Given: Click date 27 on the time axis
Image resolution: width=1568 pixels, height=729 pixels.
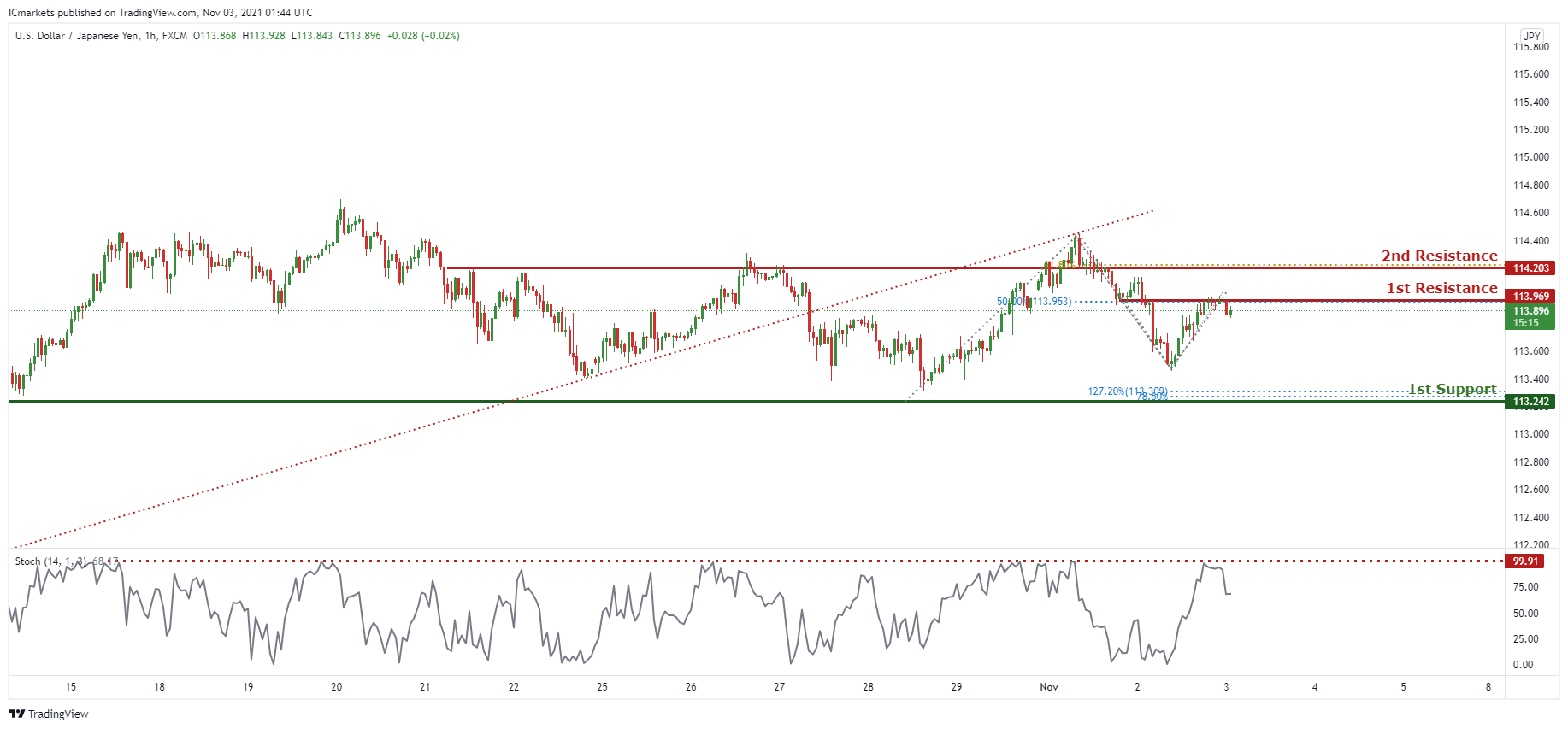Looking at the screenshot, I should [780, 687].
